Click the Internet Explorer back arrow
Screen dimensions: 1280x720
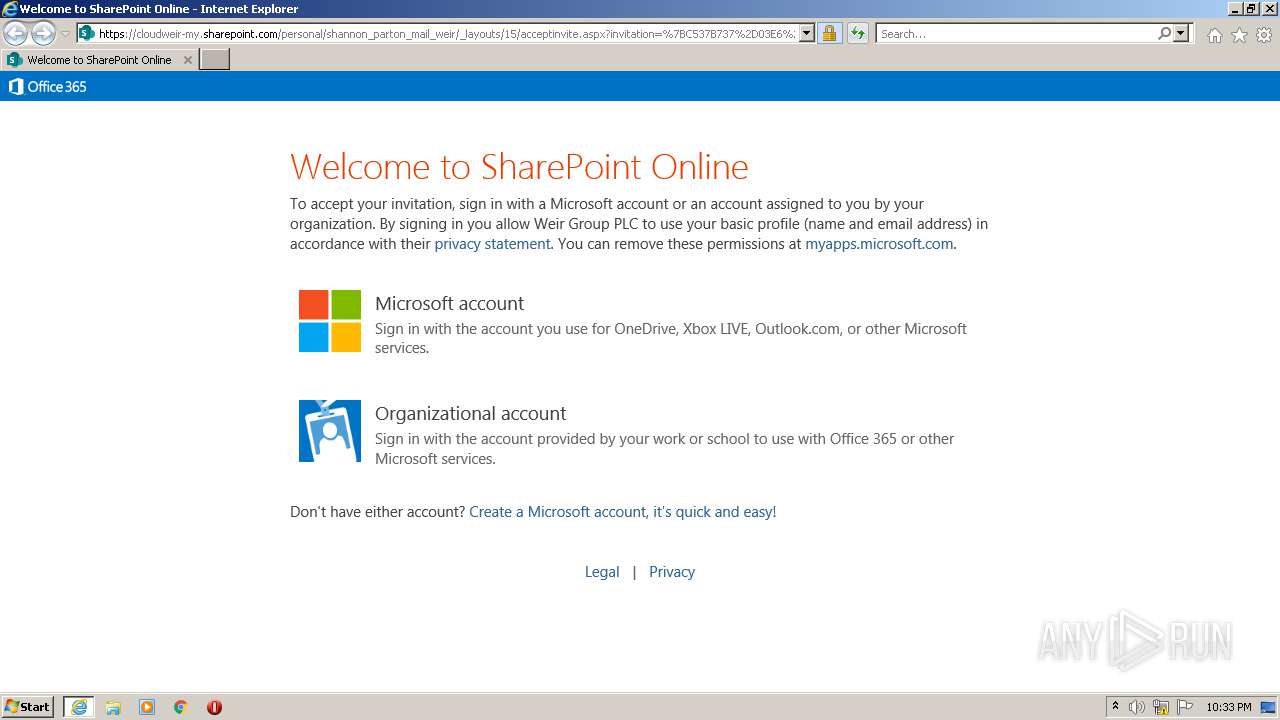(x=15, y=33)
